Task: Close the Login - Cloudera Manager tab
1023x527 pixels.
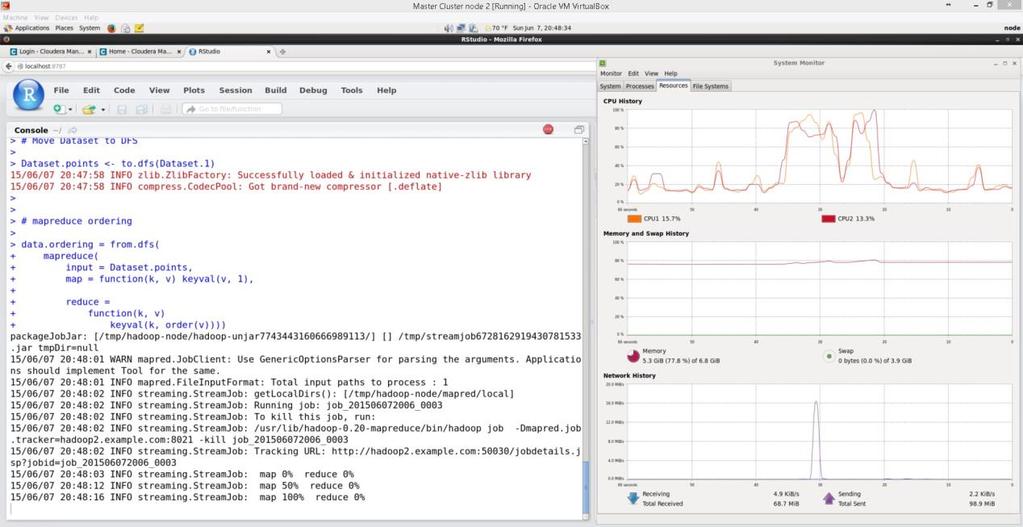Action: tap(91, 52)
